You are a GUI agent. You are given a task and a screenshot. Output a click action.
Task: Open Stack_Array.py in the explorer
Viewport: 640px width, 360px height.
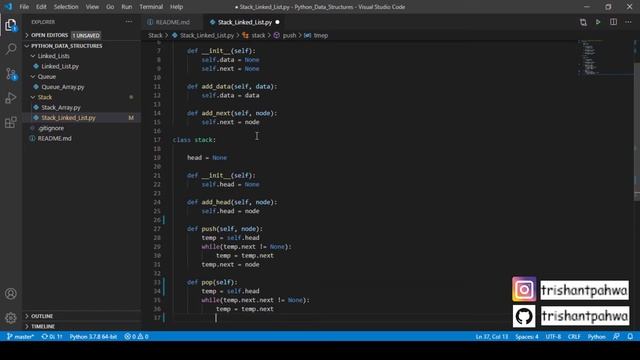[61, 107]
